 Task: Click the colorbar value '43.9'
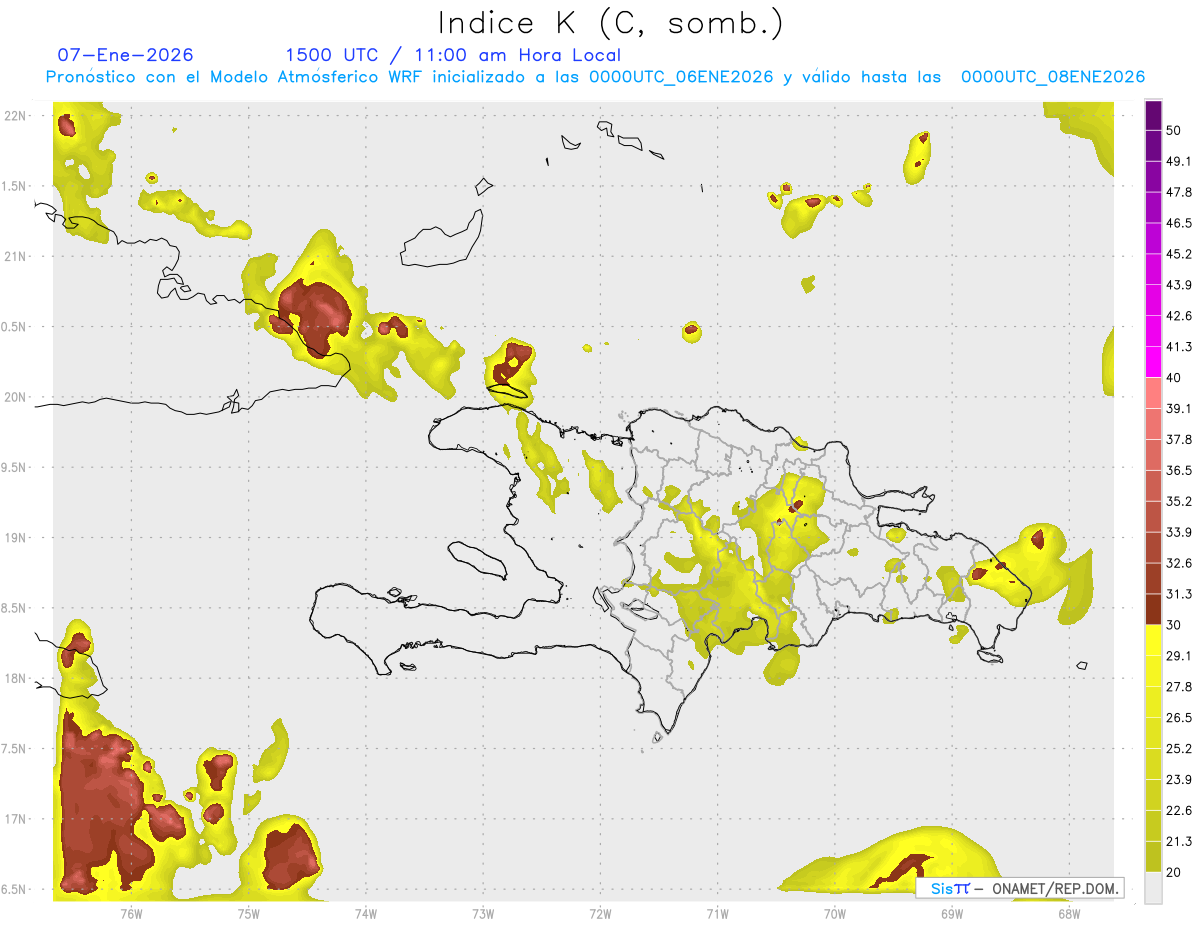[1179, 285]
